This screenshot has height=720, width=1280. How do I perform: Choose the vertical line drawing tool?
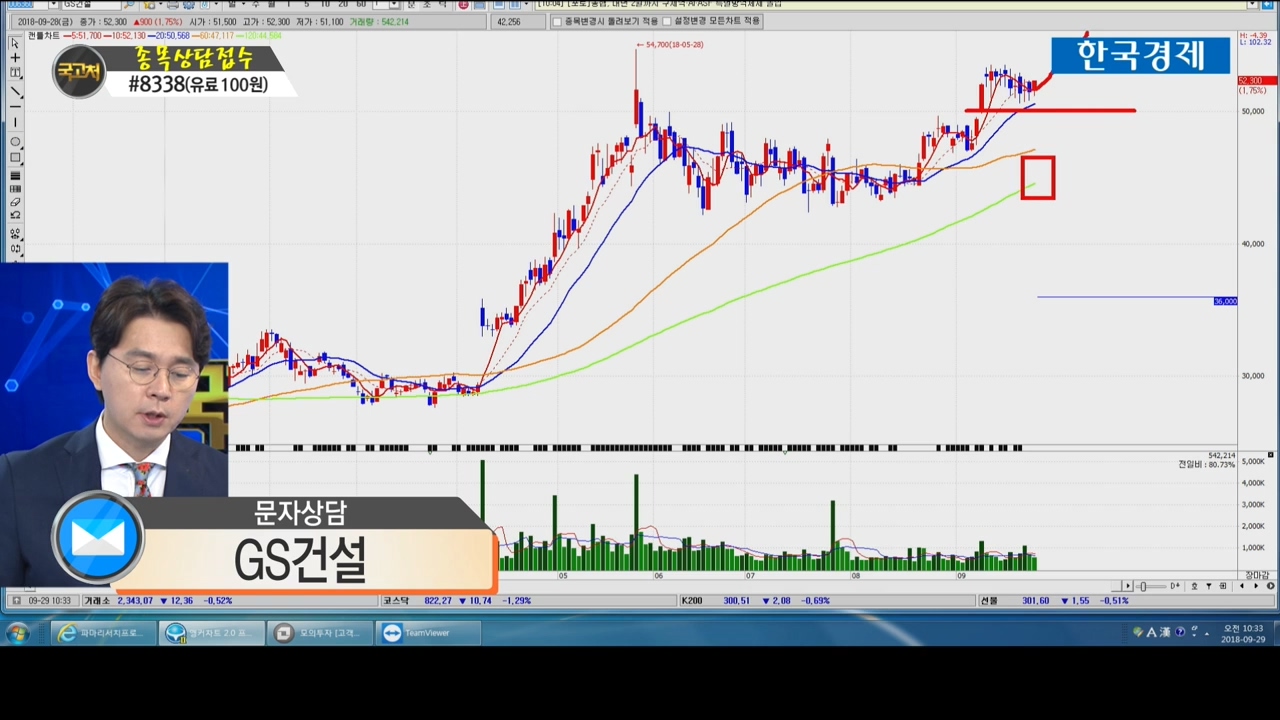coord(15,123)
